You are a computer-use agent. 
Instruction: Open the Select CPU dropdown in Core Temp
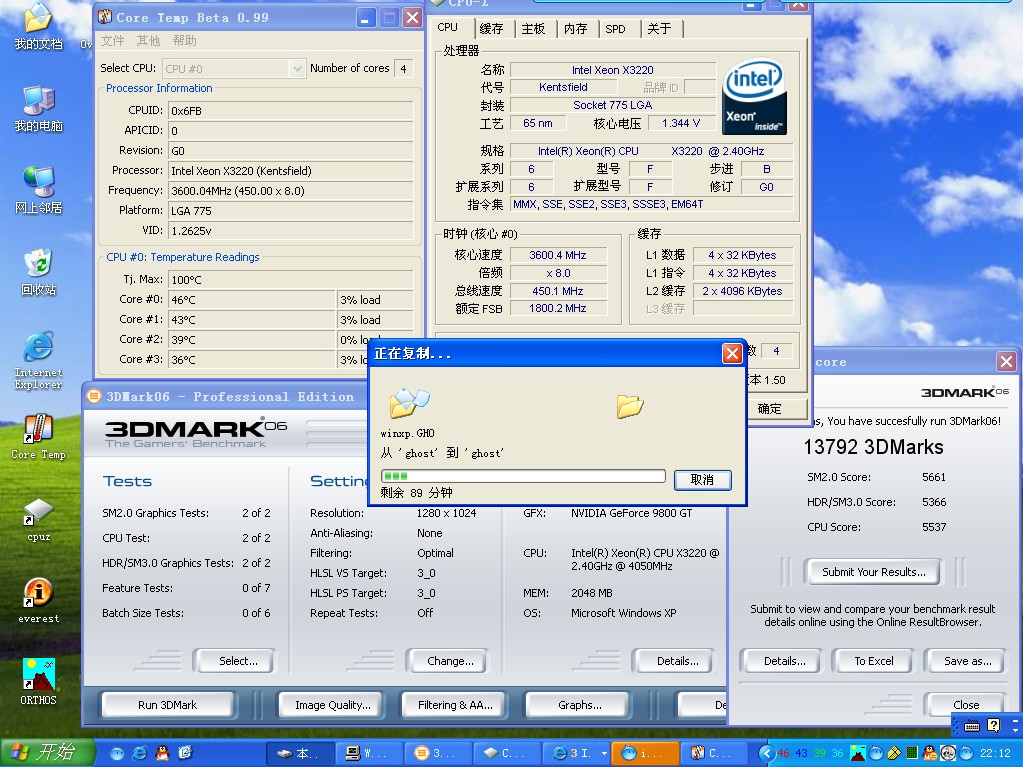(x=297, y=68)
